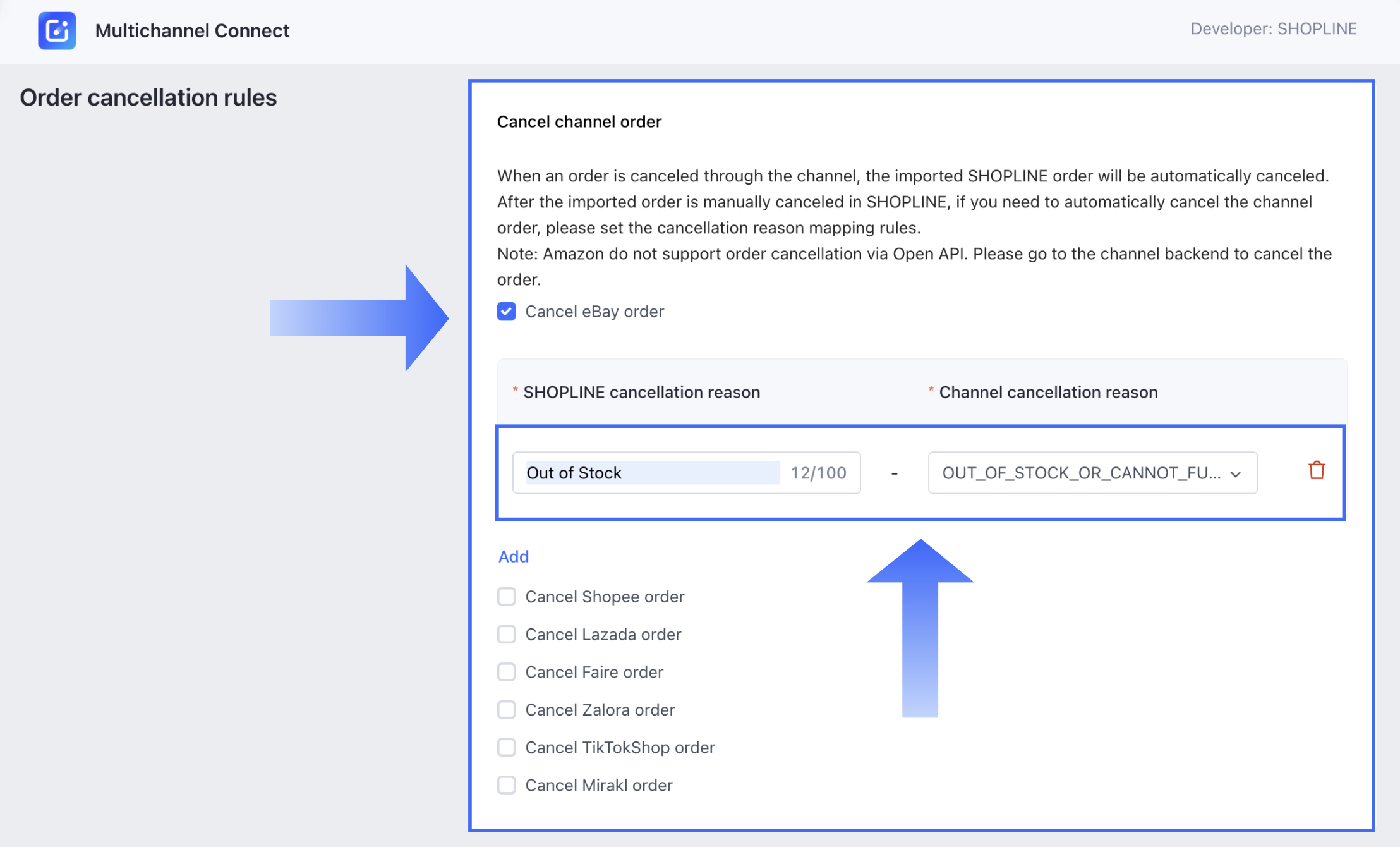This screenshot has width=1400, height=847.
Task: Enable Cancel Mirakl order checkbox
Action: pos(507,785)
